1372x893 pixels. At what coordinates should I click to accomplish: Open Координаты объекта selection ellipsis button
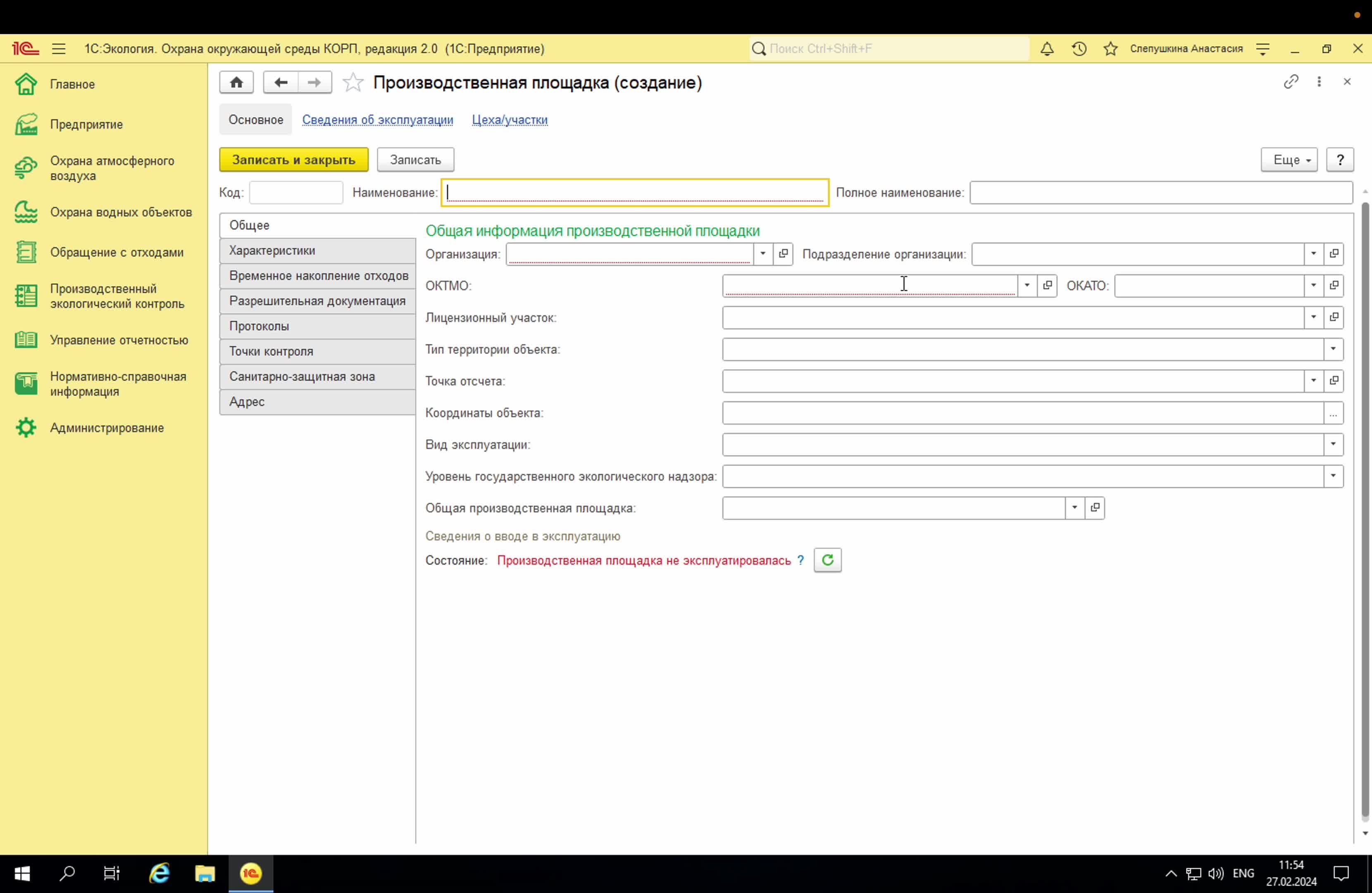tap(1334, 413)
